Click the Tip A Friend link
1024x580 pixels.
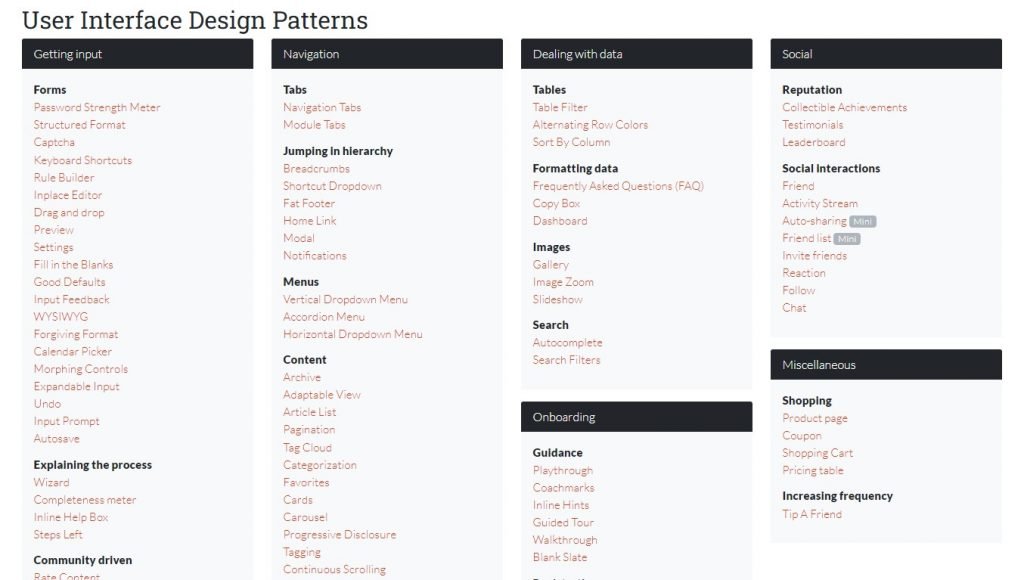pyautogui.click(x=812, y=514)
